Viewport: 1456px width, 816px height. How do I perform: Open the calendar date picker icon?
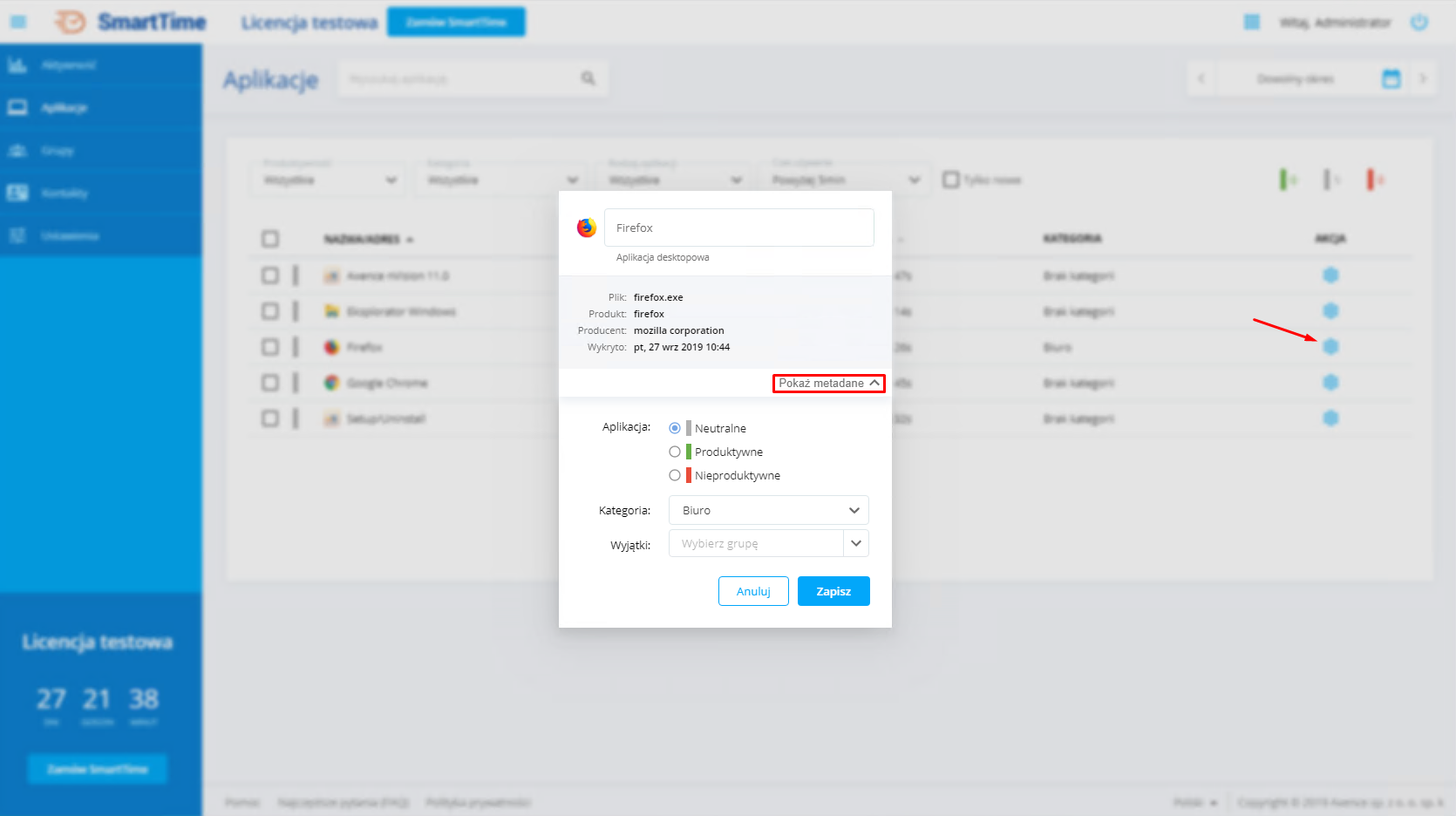pyautogui.click(x=1391, y=78)
